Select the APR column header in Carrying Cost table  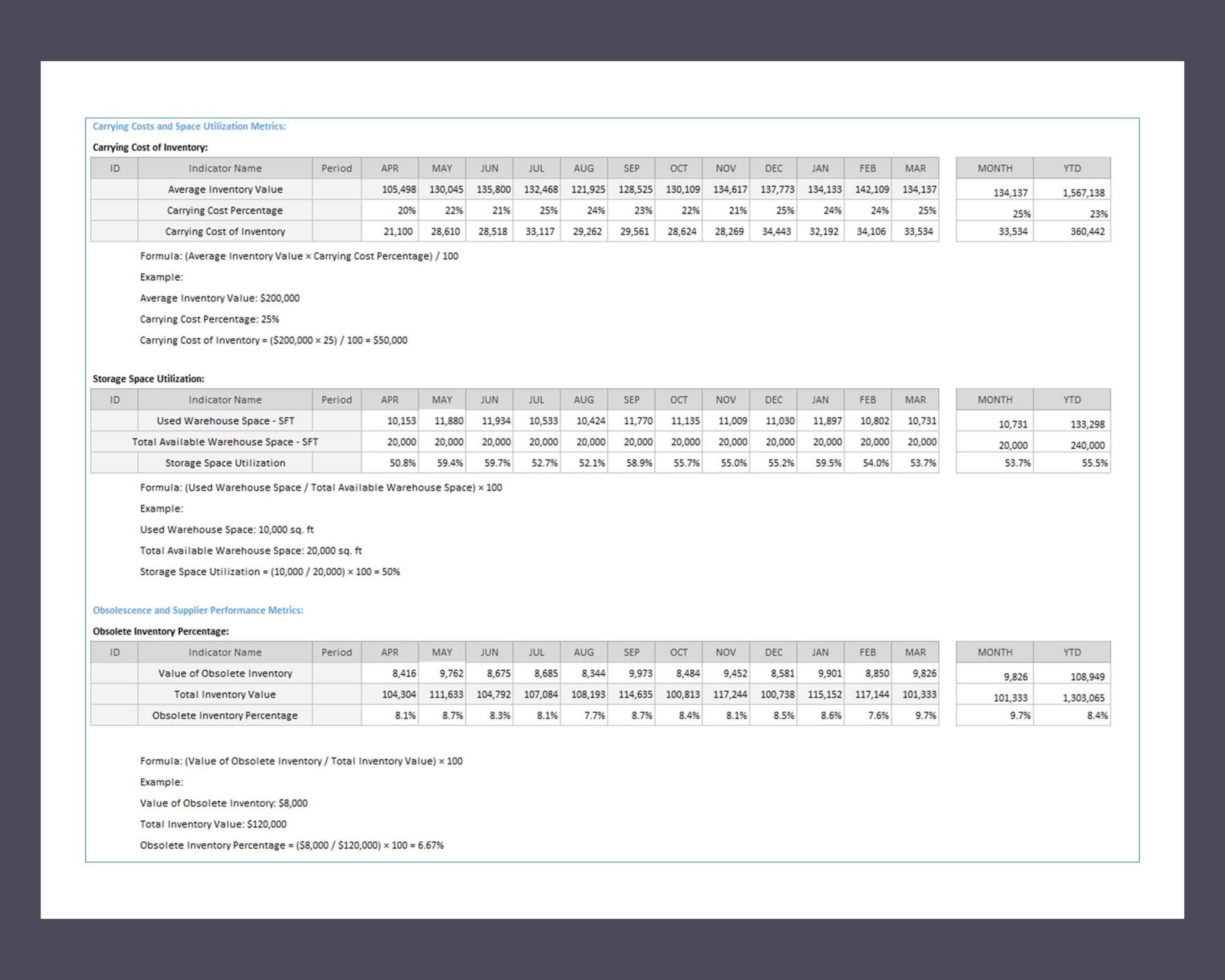click(389, 168)
